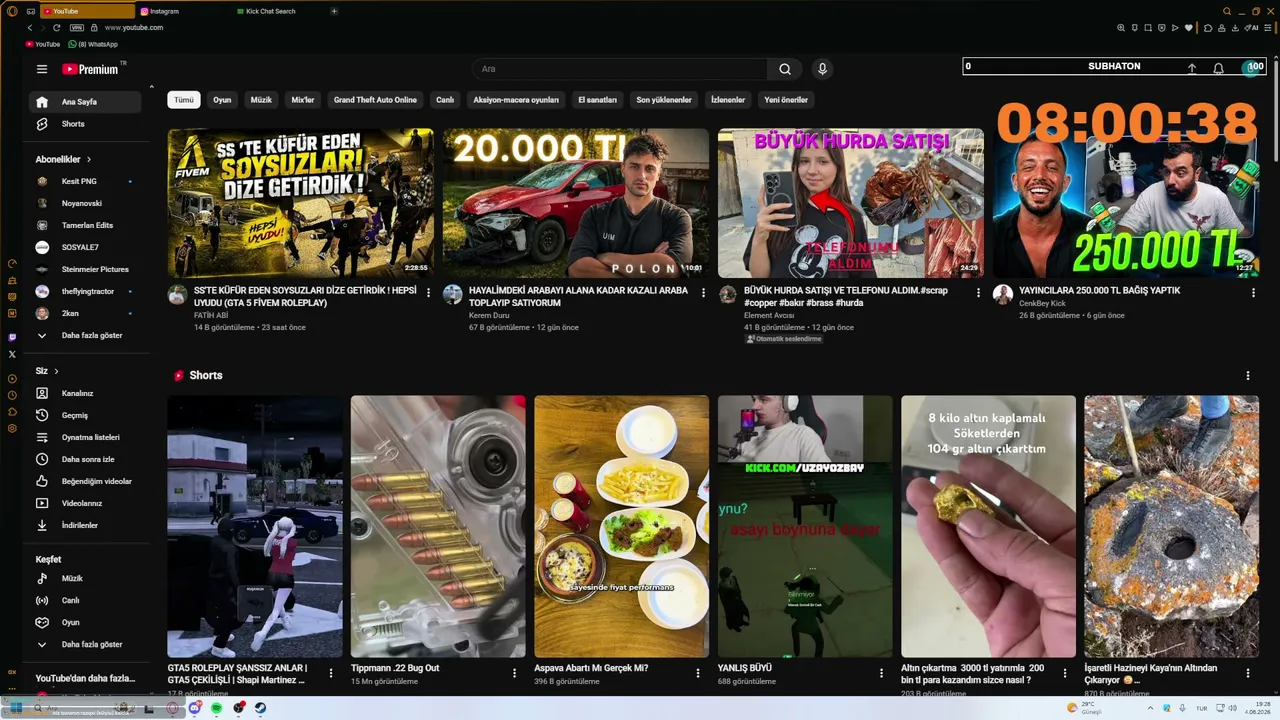Screen dimensions: 1280x720
Task: Open a new browser tab
Action: point(334,11)
